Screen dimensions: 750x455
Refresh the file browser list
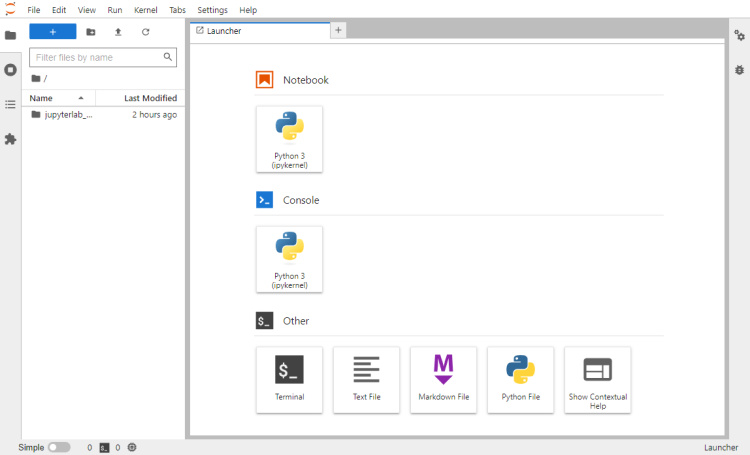145,32
